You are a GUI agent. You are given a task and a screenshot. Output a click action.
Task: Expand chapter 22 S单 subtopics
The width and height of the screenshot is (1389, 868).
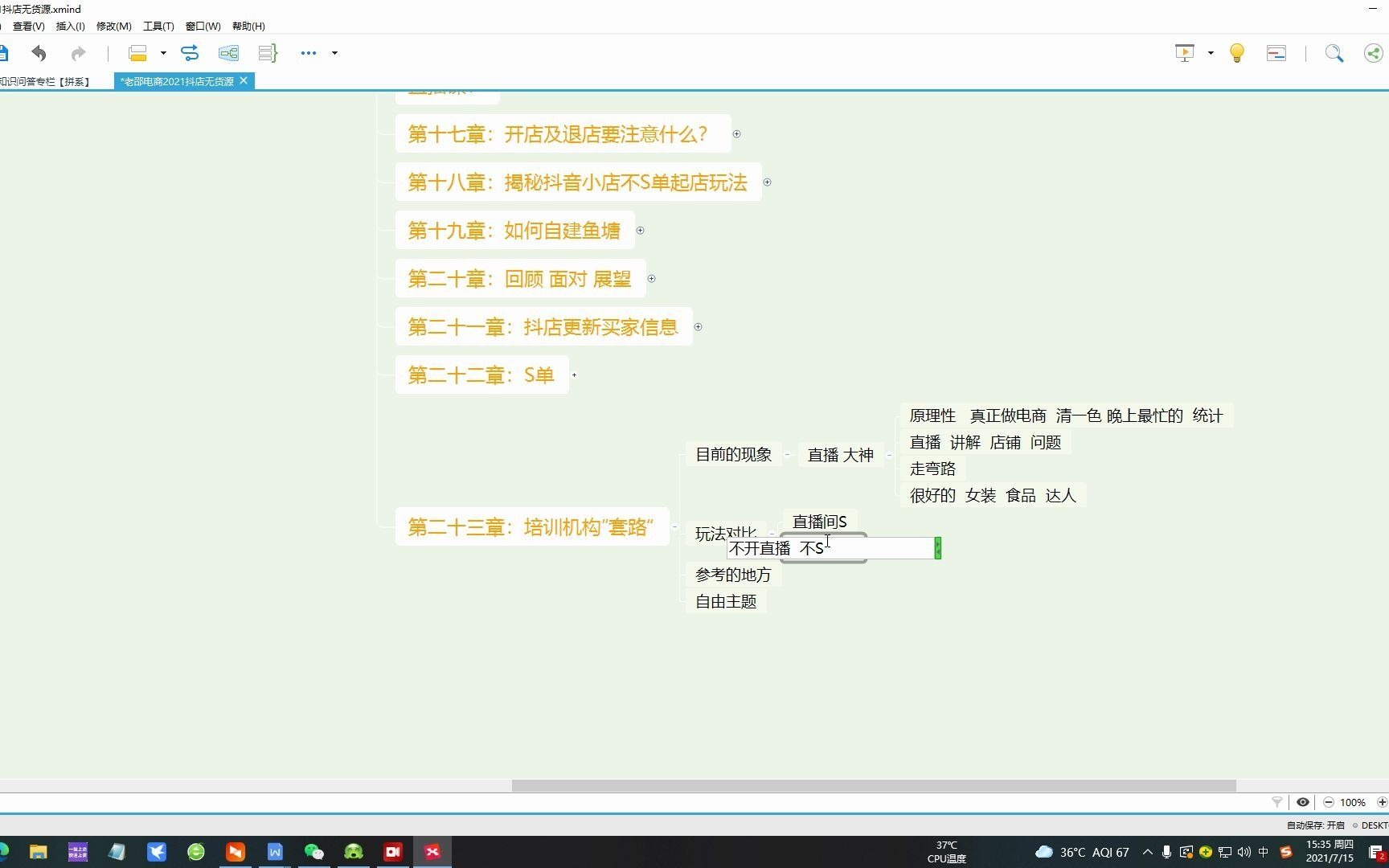click(x=574, y=375)
